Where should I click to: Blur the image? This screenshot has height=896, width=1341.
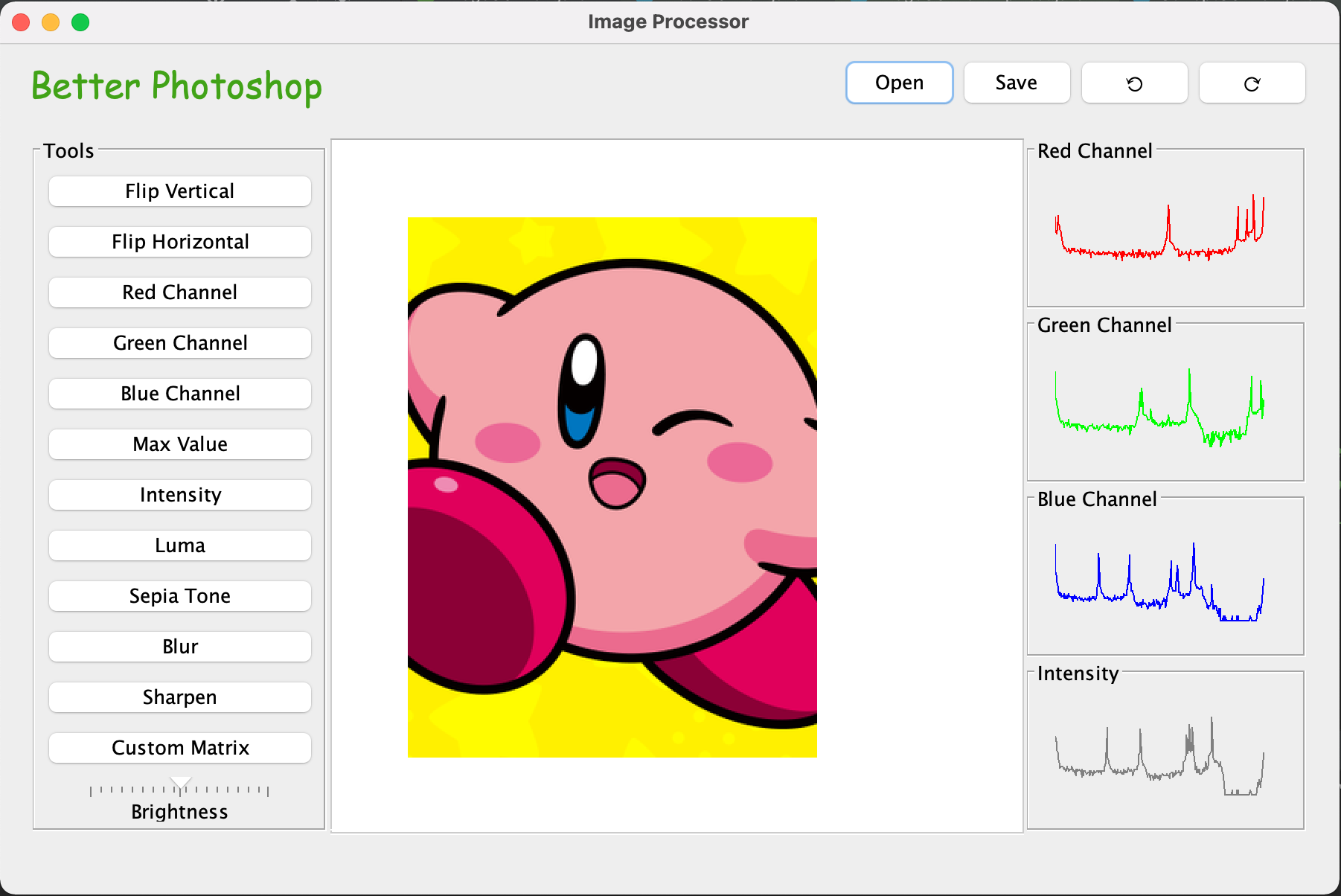179,647
